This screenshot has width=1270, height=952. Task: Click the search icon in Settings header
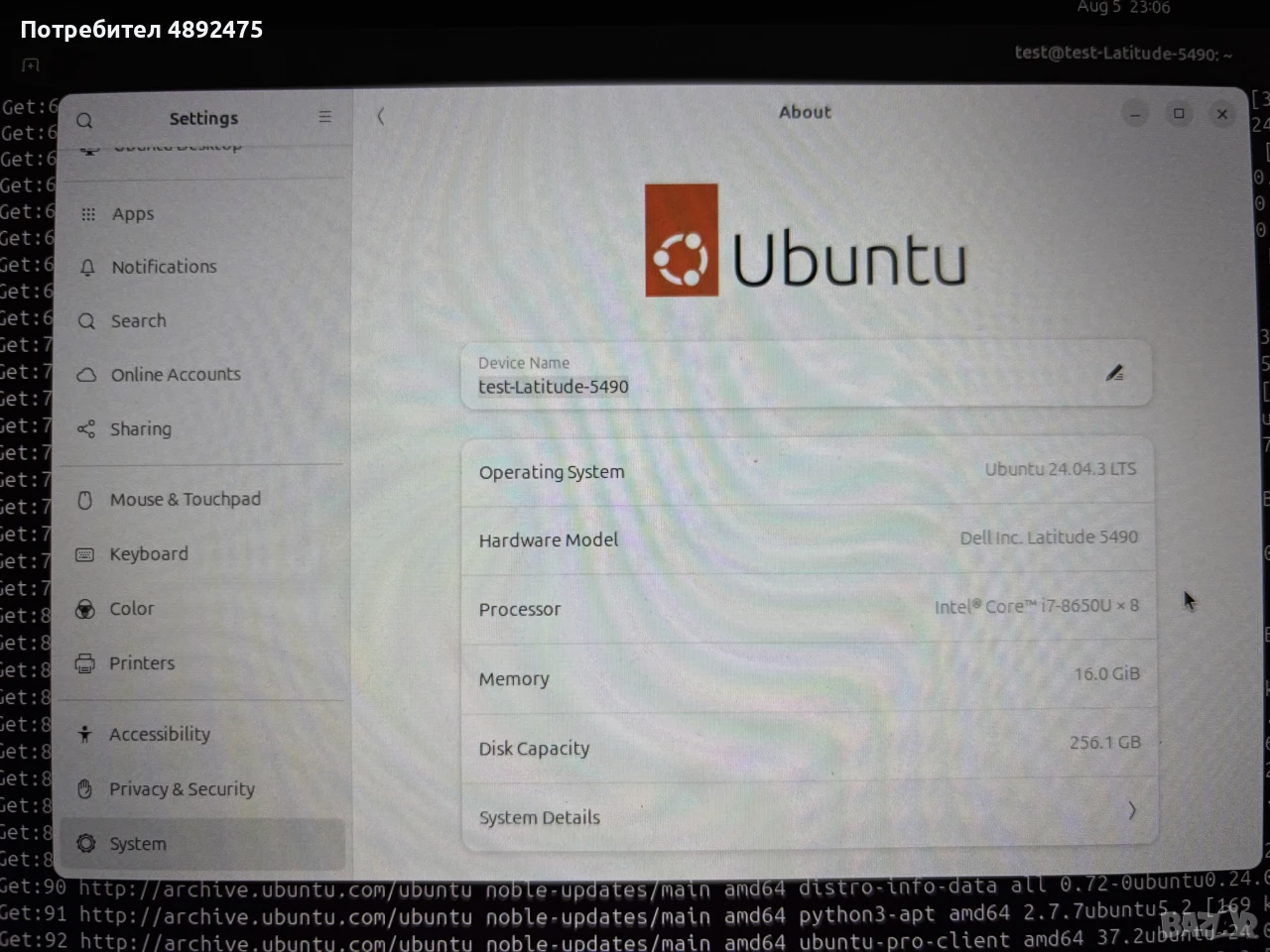84,121
